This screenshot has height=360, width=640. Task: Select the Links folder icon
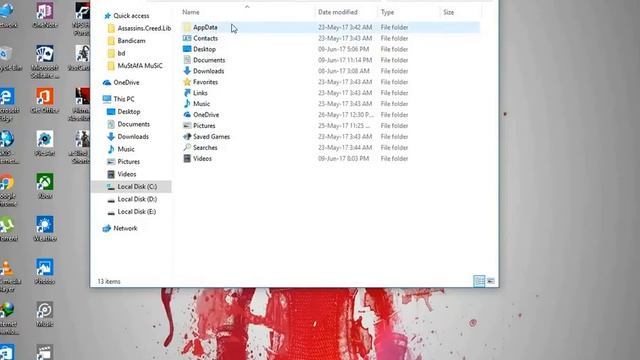[187, 93]
